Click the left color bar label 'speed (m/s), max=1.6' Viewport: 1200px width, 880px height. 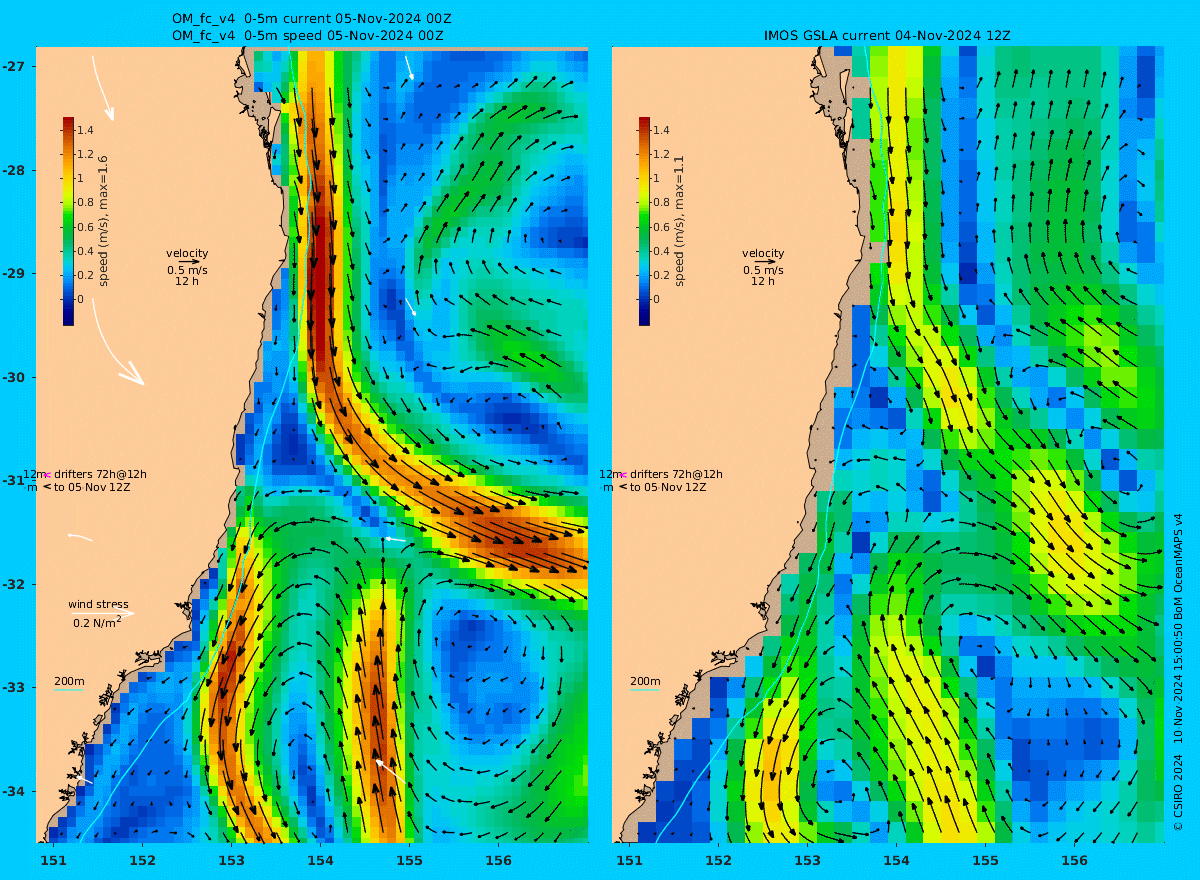coord(103,220)
